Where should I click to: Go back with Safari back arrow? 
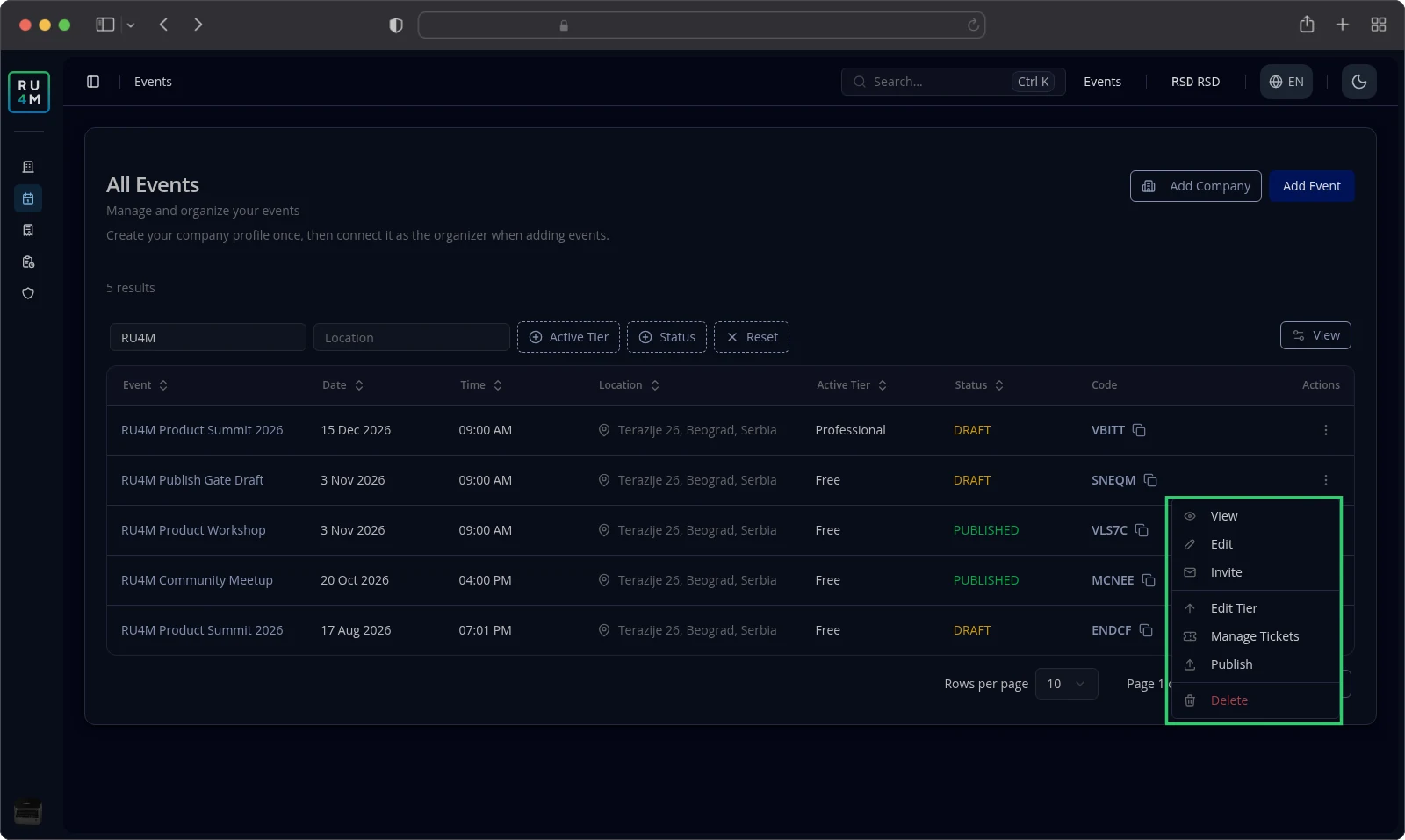click(163, 25)
